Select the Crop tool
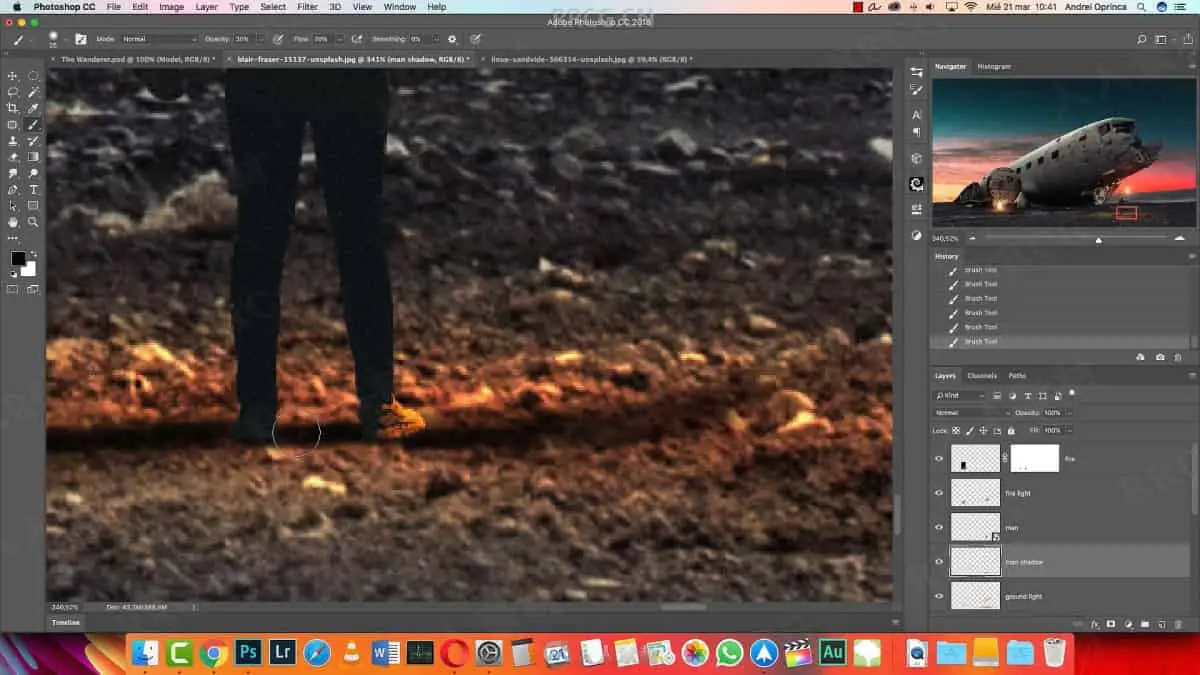This screenshot has height=675, width=1200. point(13,108)
